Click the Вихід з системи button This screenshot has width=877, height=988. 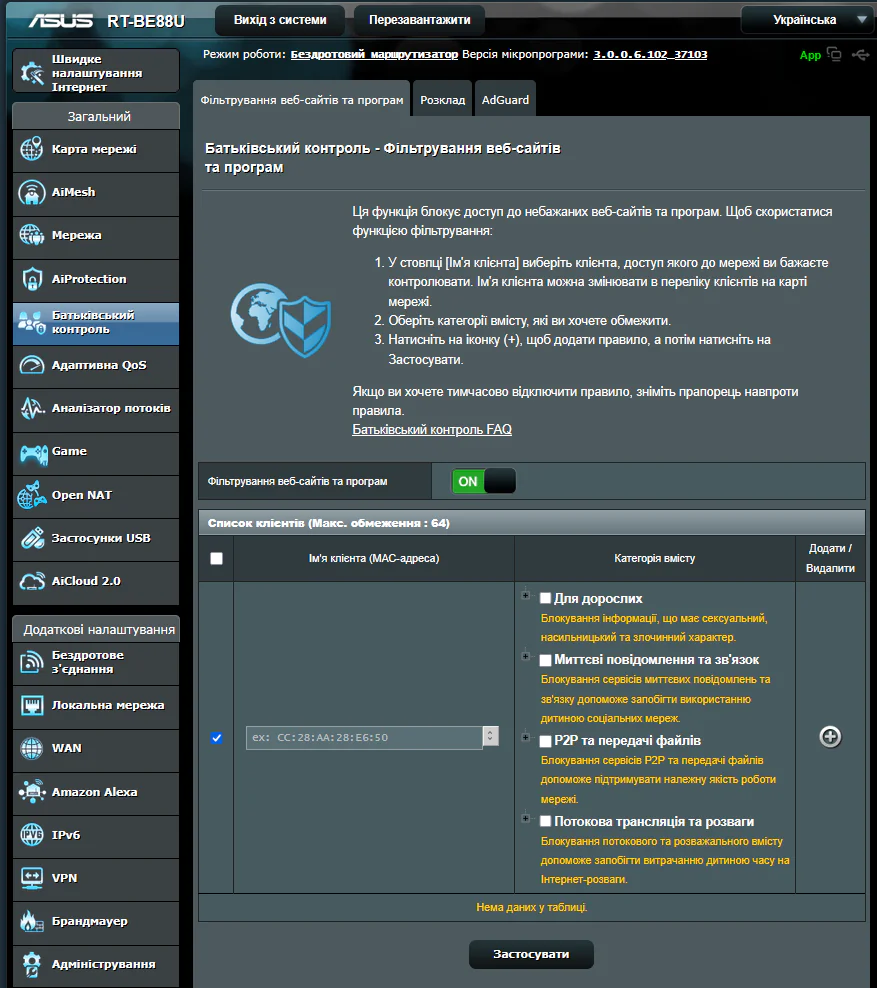coord(280,20)
